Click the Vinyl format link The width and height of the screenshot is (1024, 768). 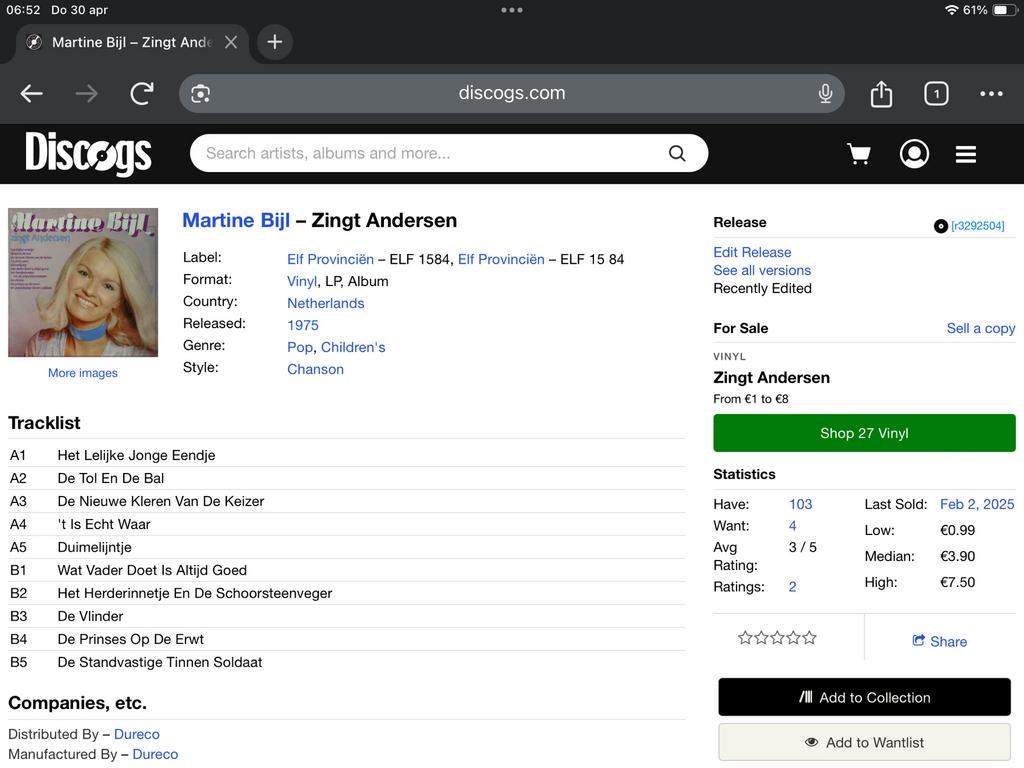tap(302, 281)
